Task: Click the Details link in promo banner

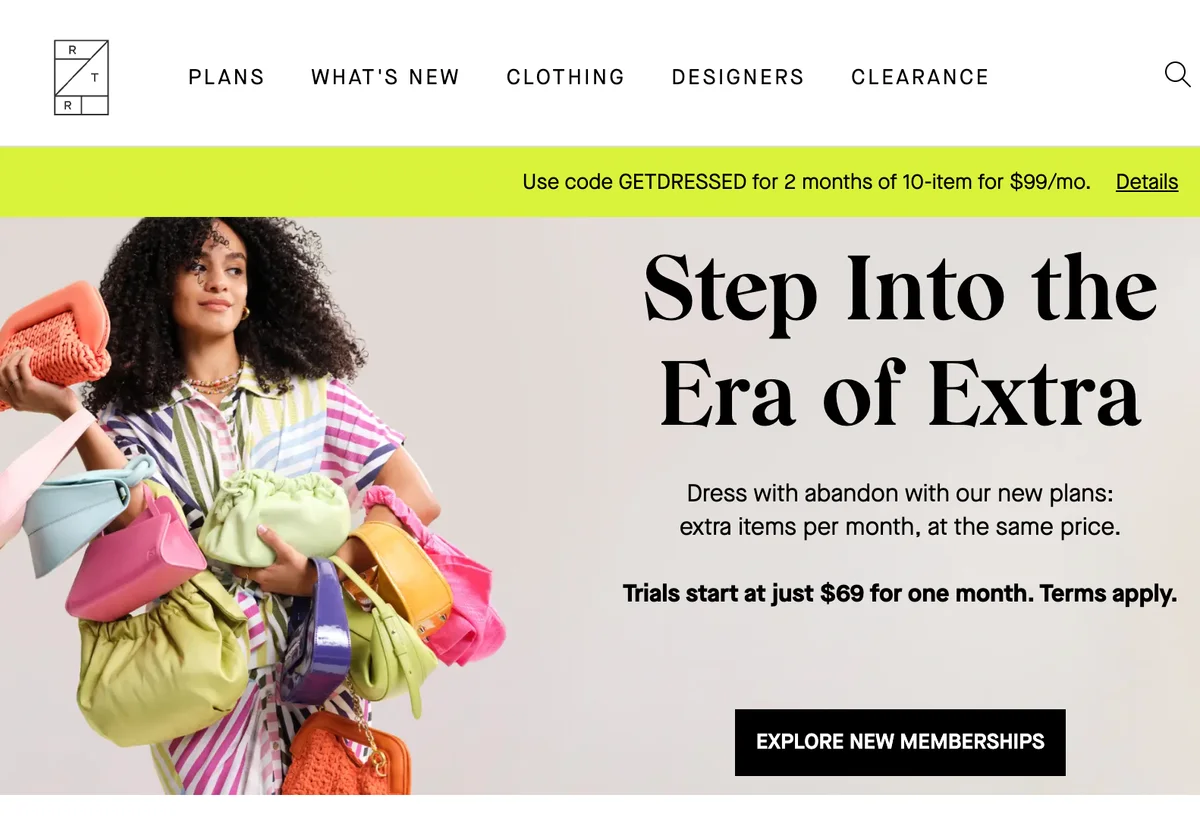Action: click(x=1147, y=182)
